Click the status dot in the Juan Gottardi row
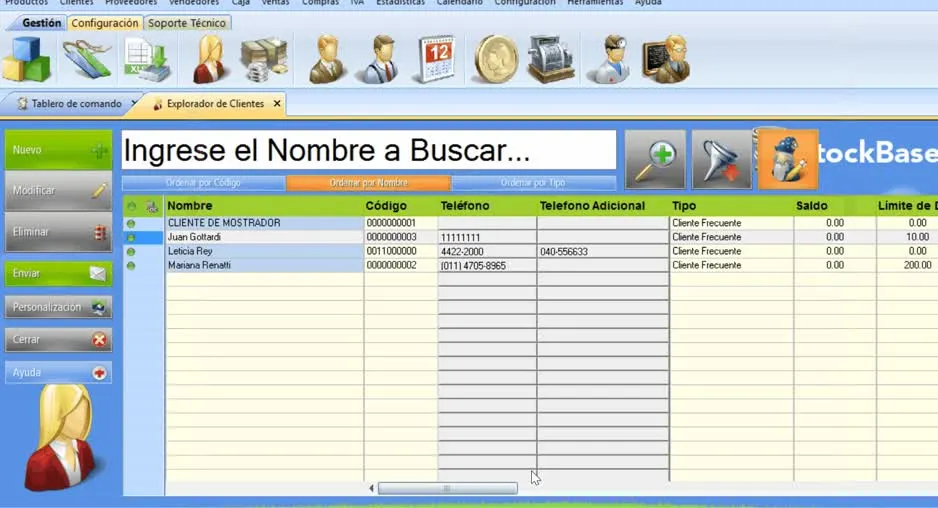Screen dimensions: 938x508 pyautogui.click(x=131, y=238)
